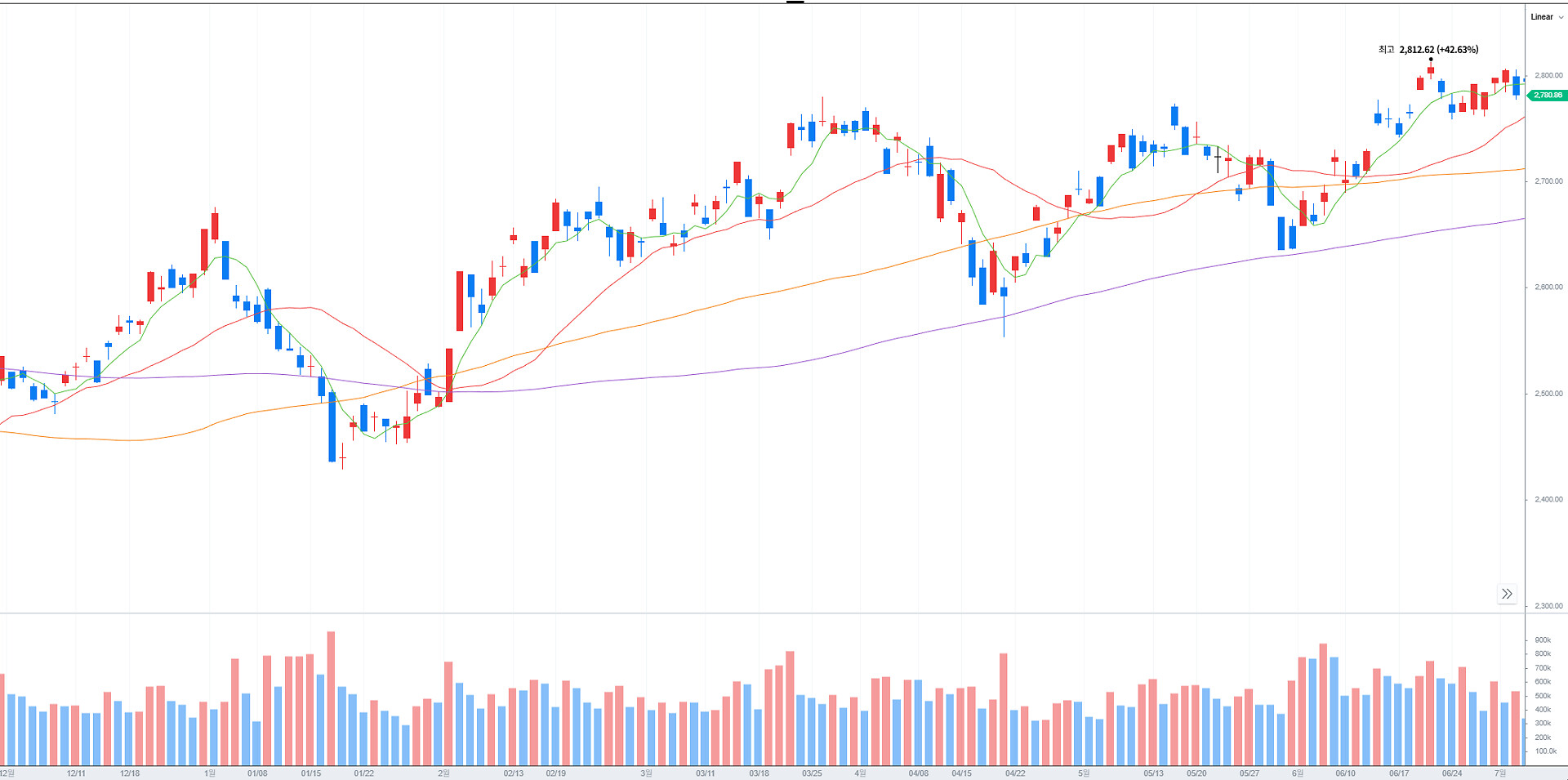Select the 12/11 date on the time axis
1568x780 pixels.
[x=76, y=773]
